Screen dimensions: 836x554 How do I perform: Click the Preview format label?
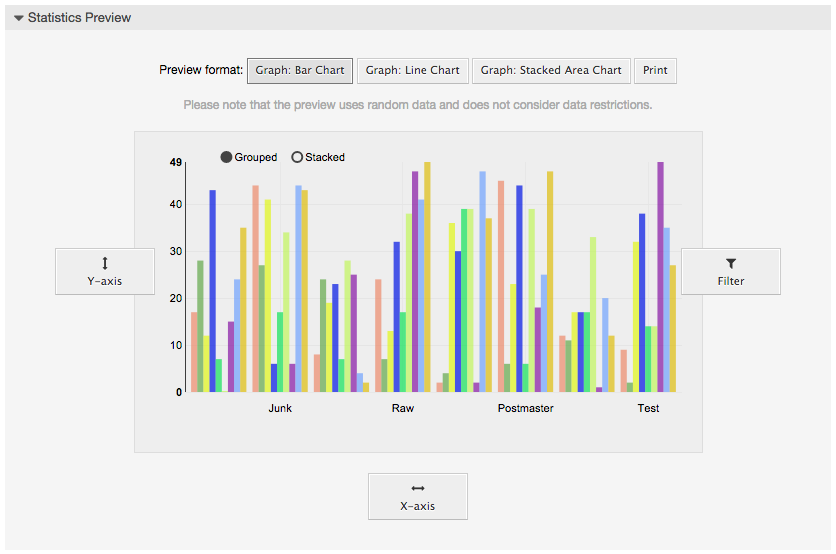click(x=201, y=70)
